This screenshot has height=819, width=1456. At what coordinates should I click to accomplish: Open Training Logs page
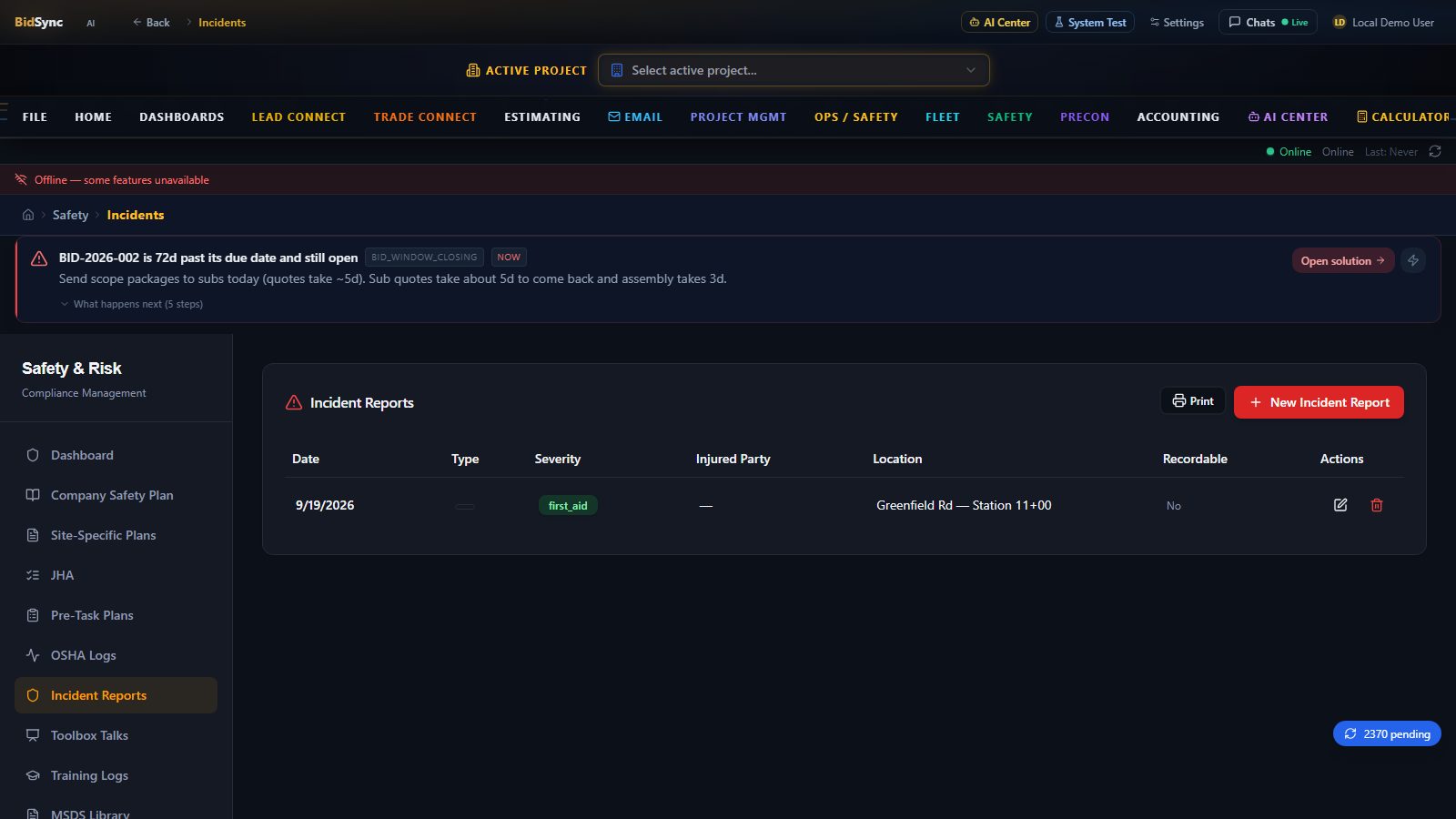(116, 775)
